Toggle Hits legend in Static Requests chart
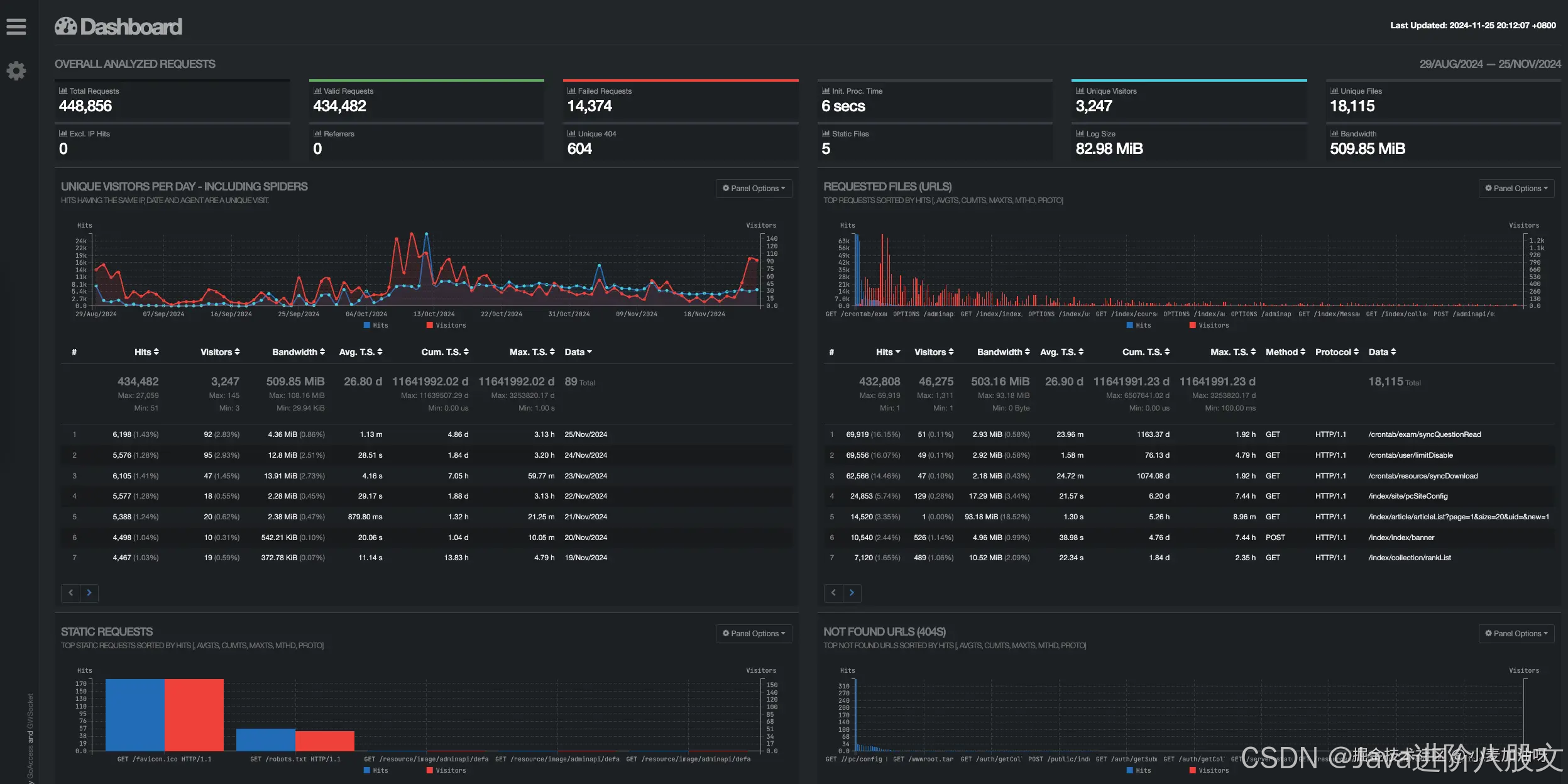1568x784 pixels. pos(376,770)
